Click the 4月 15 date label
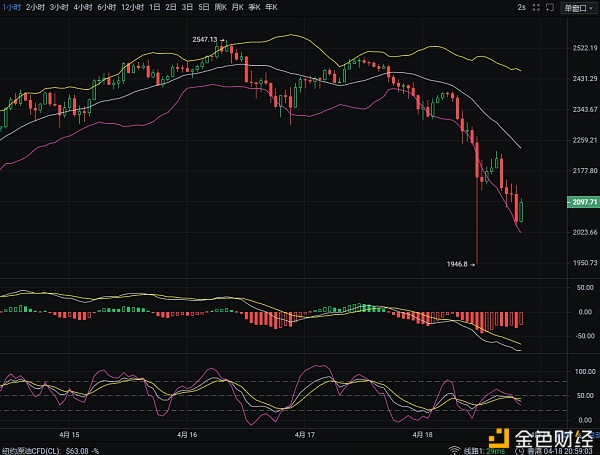Screen dimensions: 600x455 coord(69,435)
